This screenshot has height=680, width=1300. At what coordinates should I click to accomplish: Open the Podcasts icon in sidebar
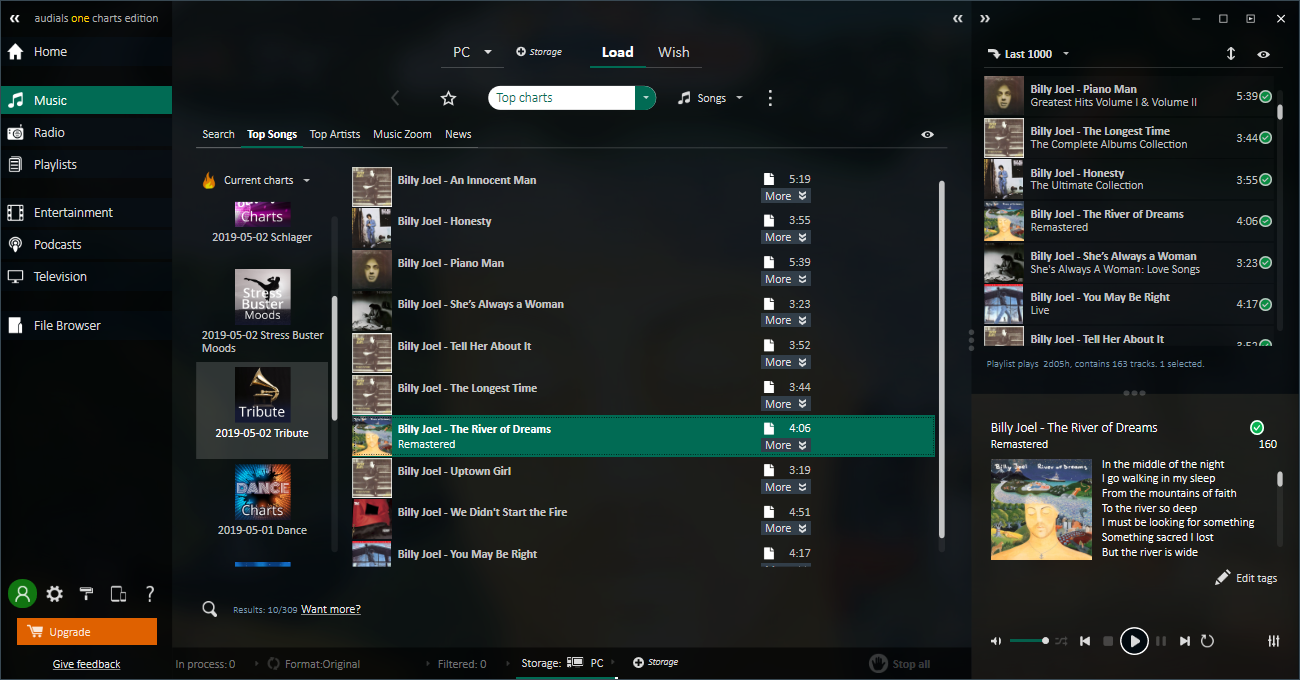(x=15, y=245)
